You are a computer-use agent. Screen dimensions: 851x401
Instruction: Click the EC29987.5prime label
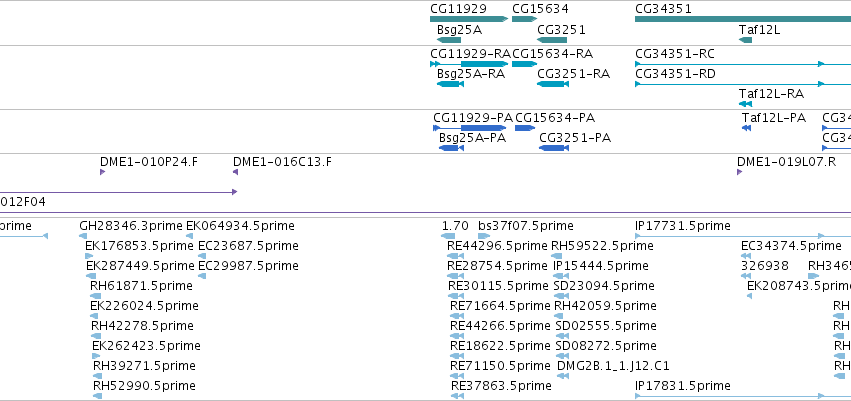248,265
